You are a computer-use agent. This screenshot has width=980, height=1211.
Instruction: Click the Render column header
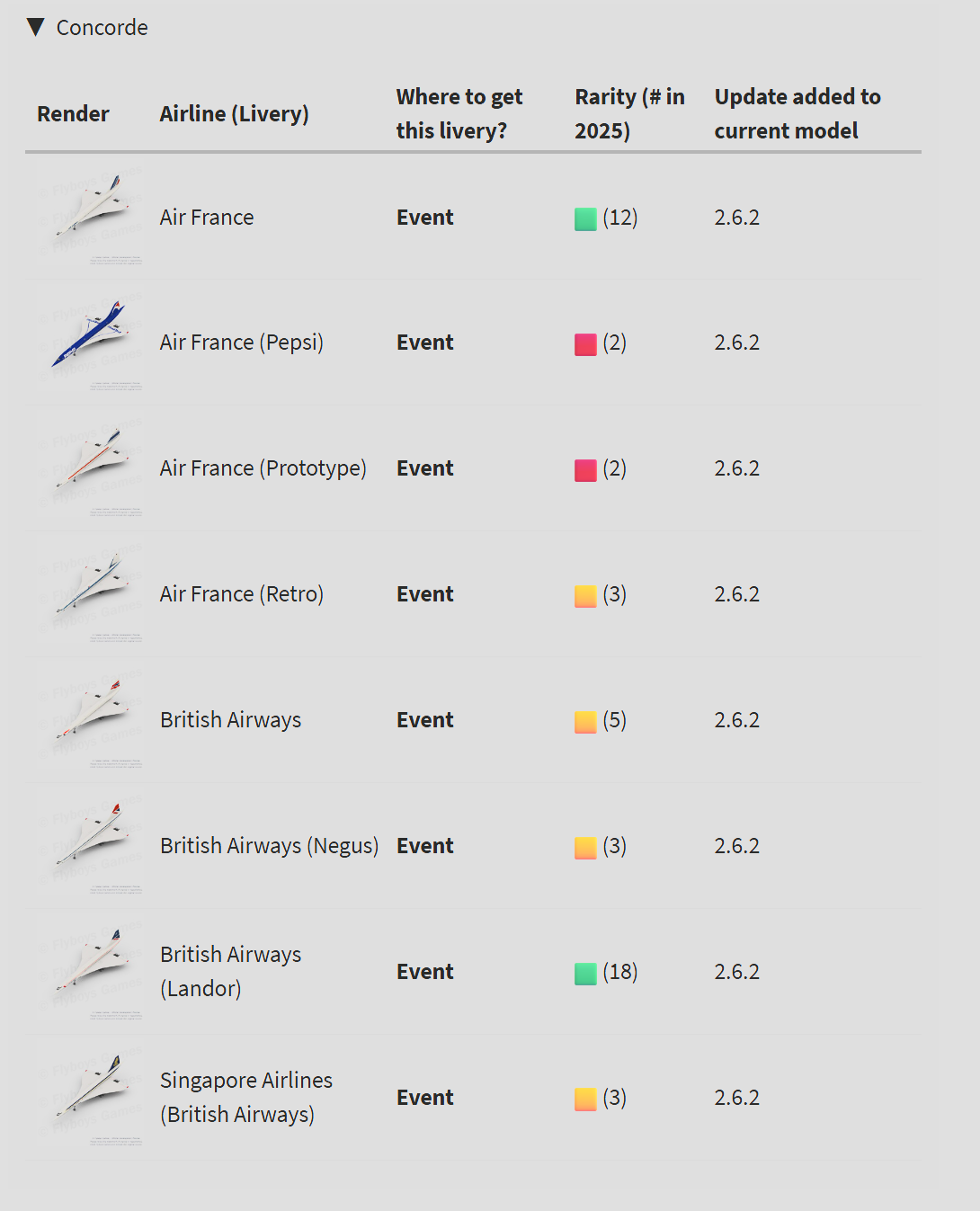click(x=73, y=114)
